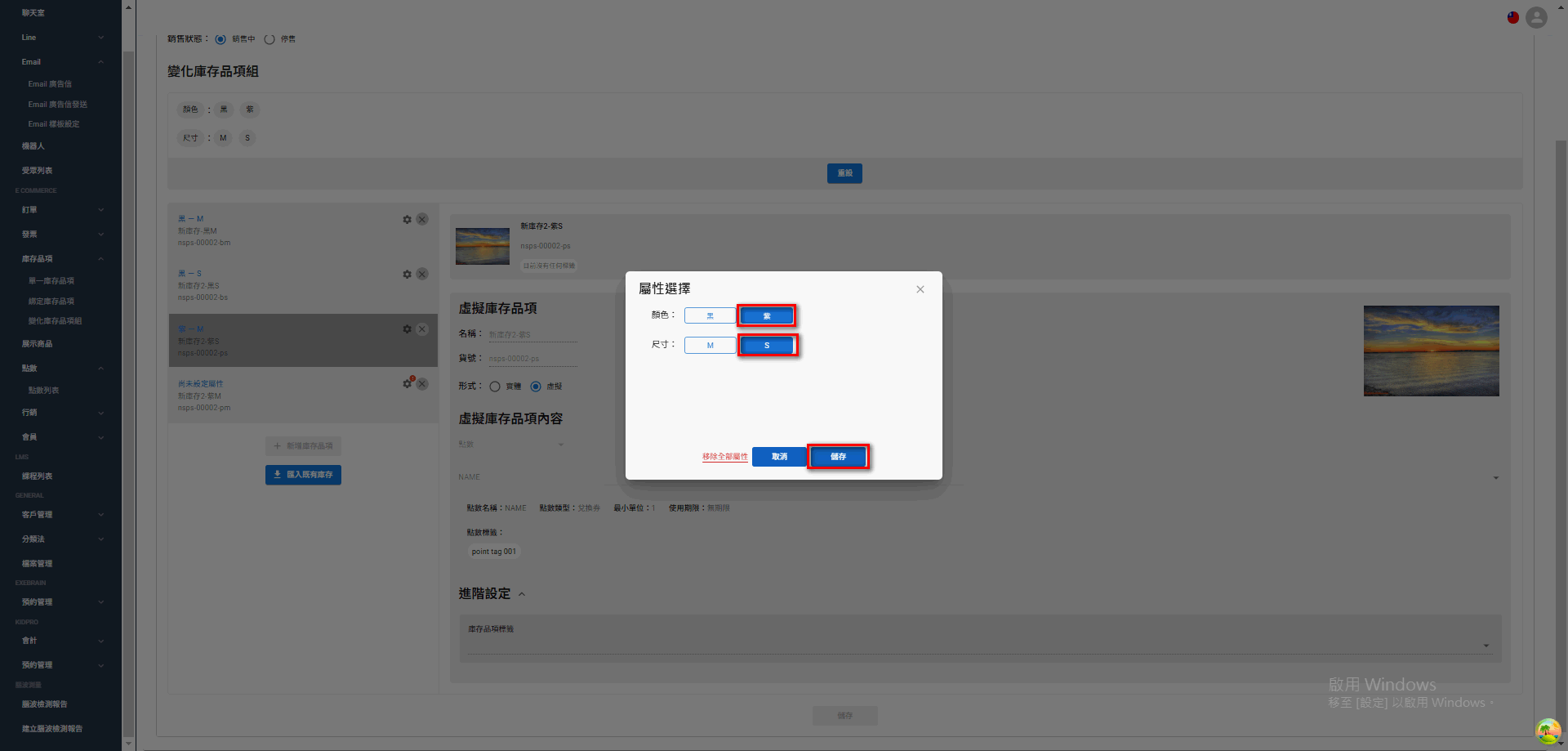Remove the 尚未設定屬性 inventory item
This screenshot has height=751, width=1568.
422,383
